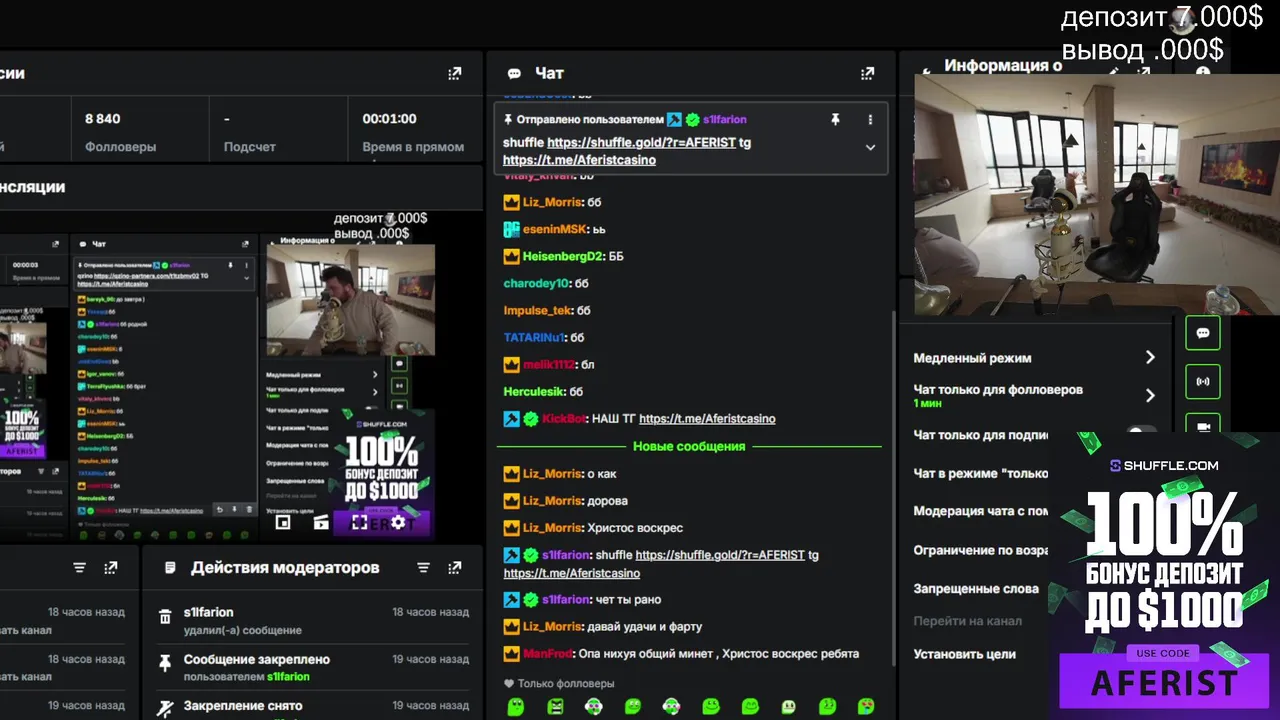Click the Только фолловеры label
The height and width of the screenshot is (720, 1280).
click(x=566, y=684)
